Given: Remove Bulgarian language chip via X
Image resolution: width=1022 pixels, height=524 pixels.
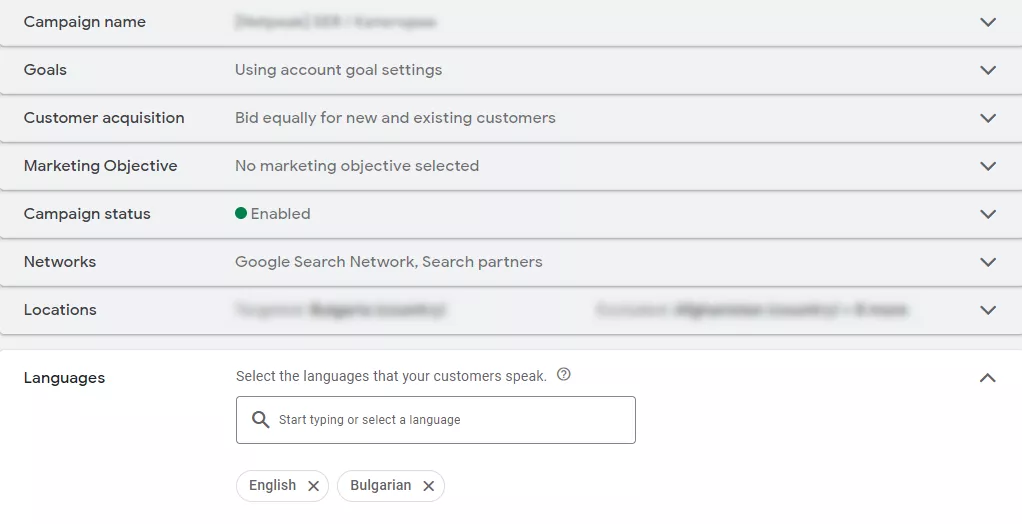Looking at the screenshot, I should coord(428,486).
